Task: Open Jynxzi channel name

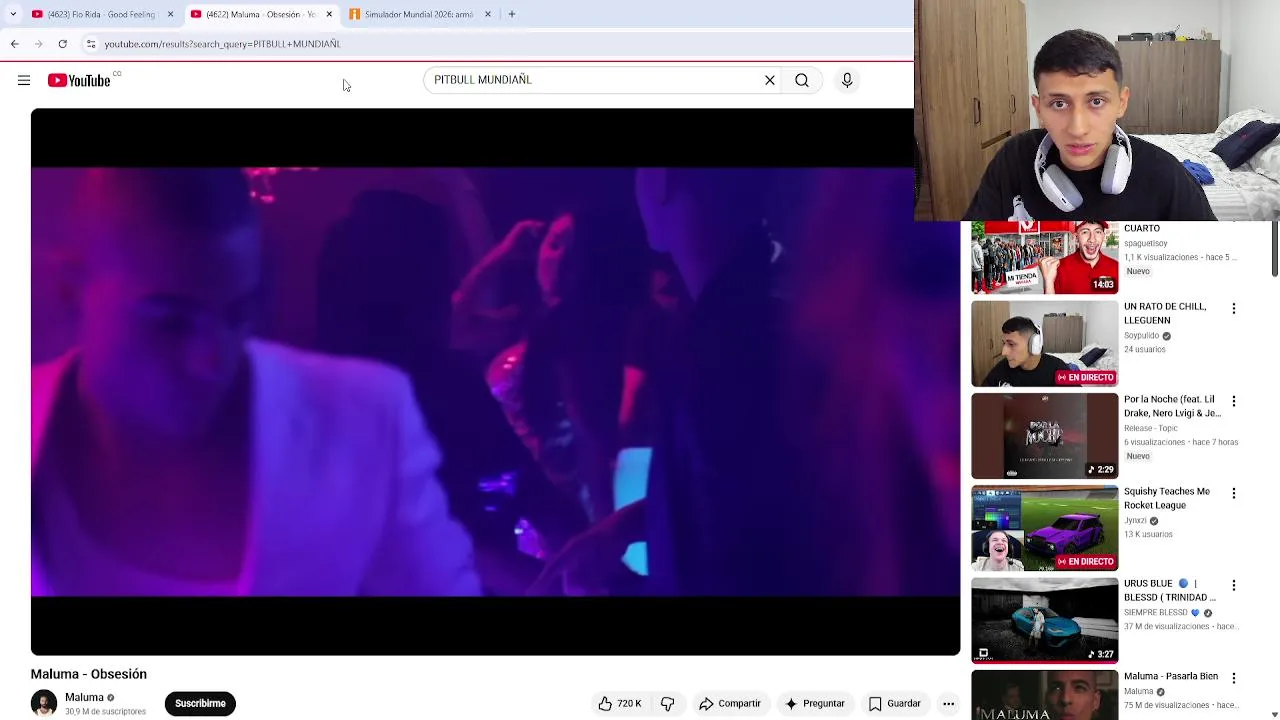Action: point(1135,521)
